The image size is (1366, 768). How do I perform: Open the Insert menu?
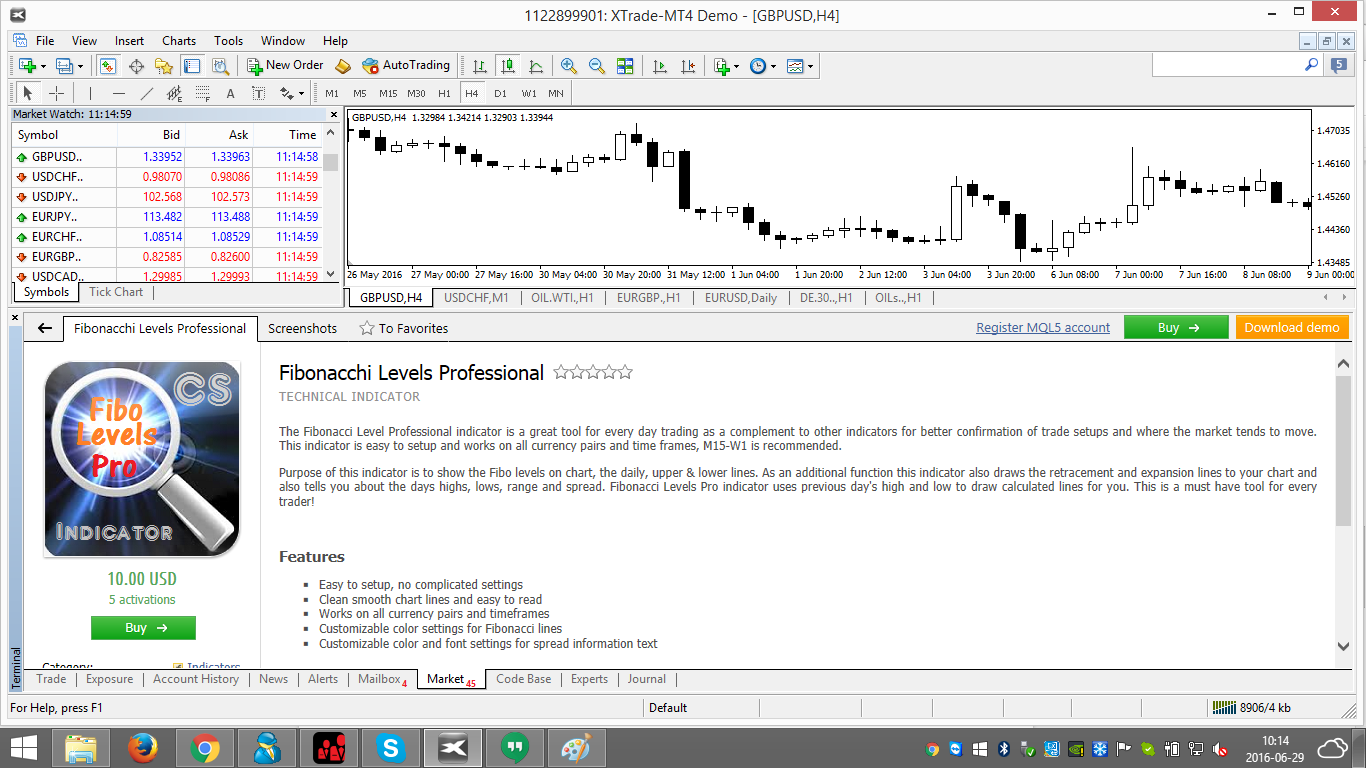click(x=129, y=41)
